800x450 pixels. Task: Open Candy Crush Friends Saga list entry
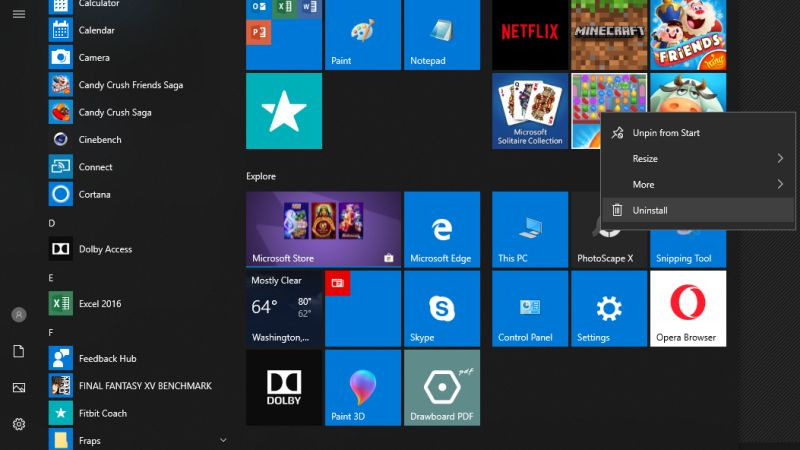click(138, 85)
